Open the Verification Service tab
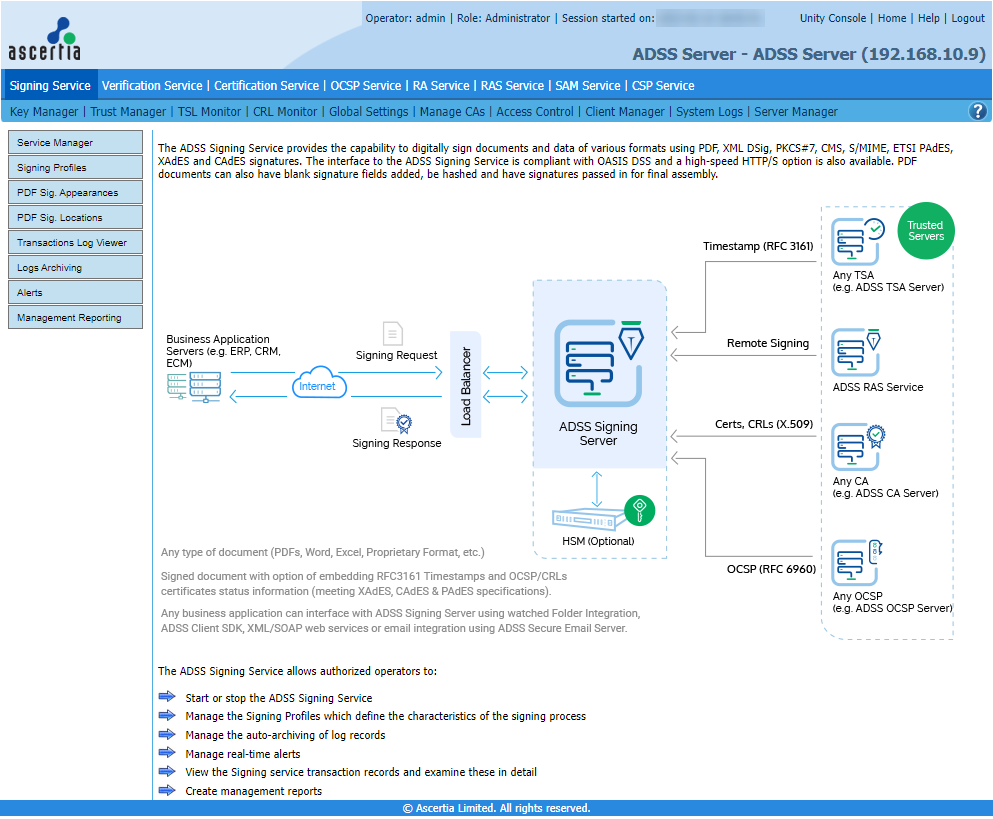The width and height of the screenshot is (993, 819). (x=152, y=86)
